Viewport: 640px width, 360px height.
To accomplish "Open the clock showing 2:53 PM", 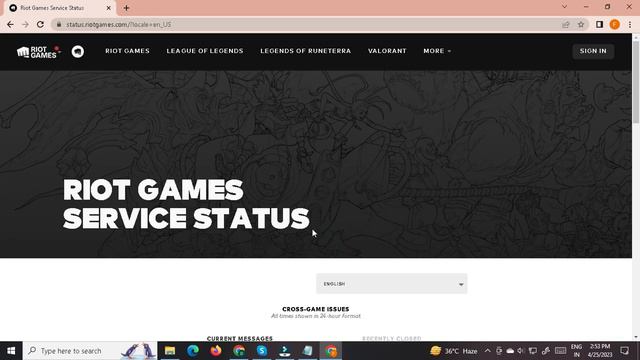I will [x=600, y=351].
